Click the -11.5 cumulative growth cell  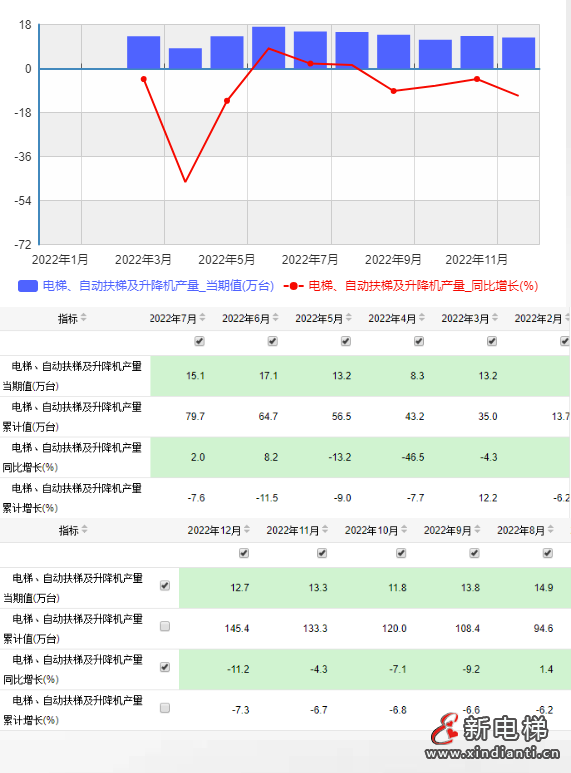[267, 498]
